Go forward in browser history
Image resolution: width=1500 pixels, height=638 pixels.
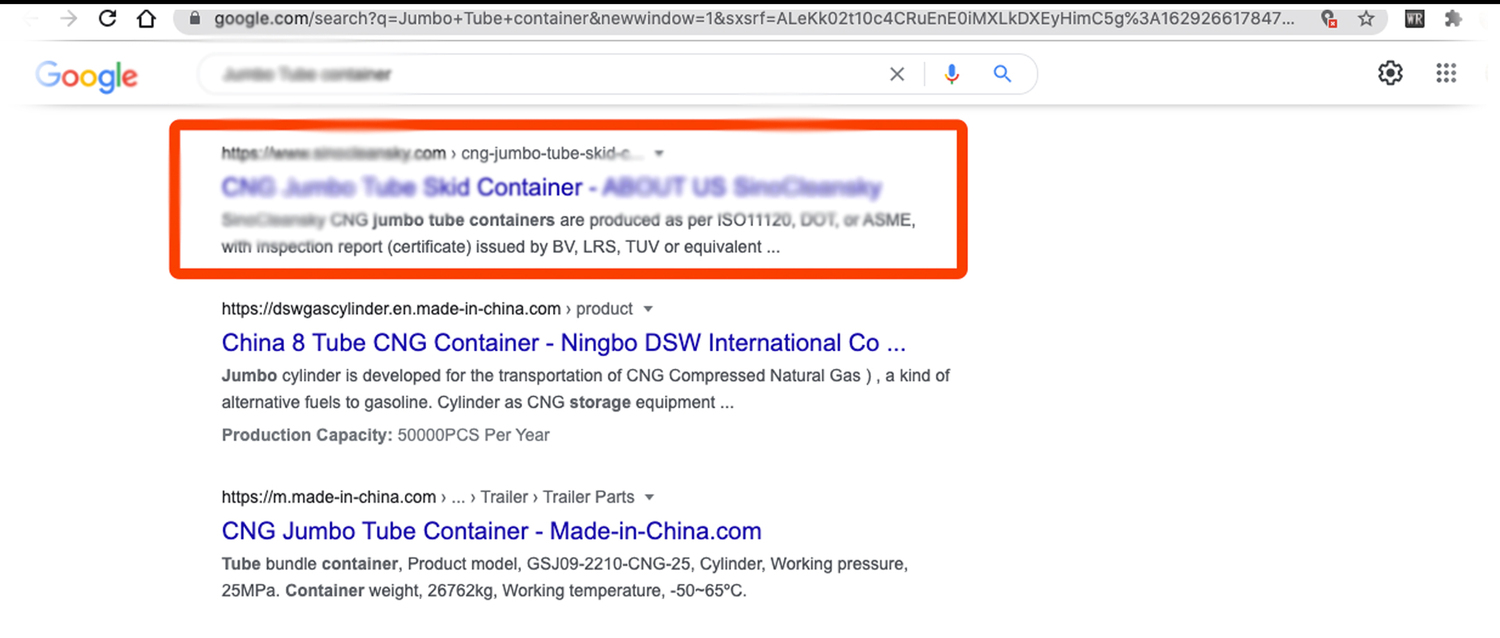(69, 18)
